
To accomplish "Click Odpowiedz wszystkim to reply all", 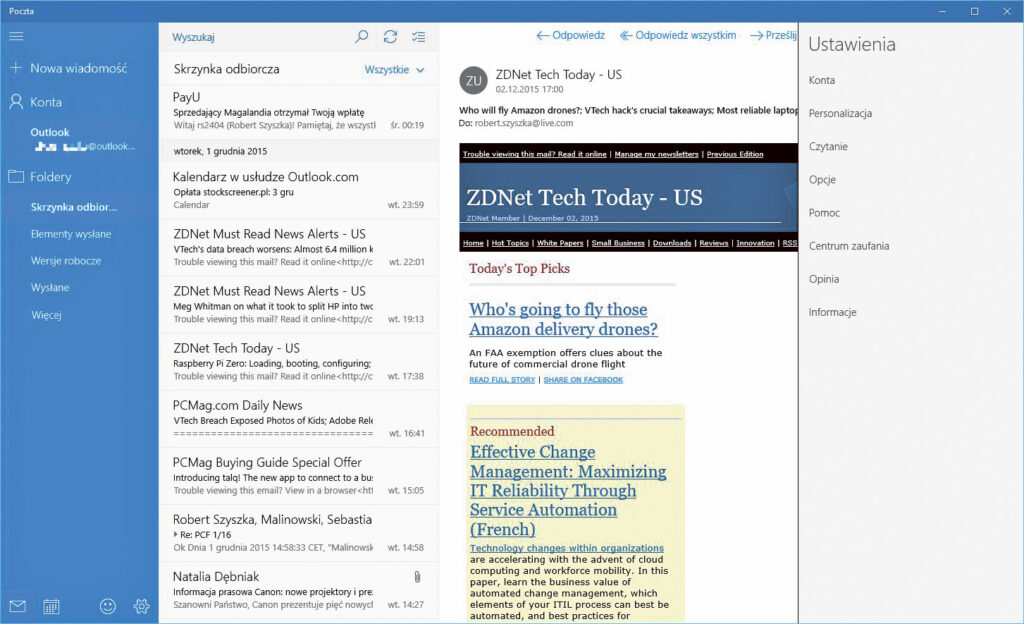I will tap(678, 35).
